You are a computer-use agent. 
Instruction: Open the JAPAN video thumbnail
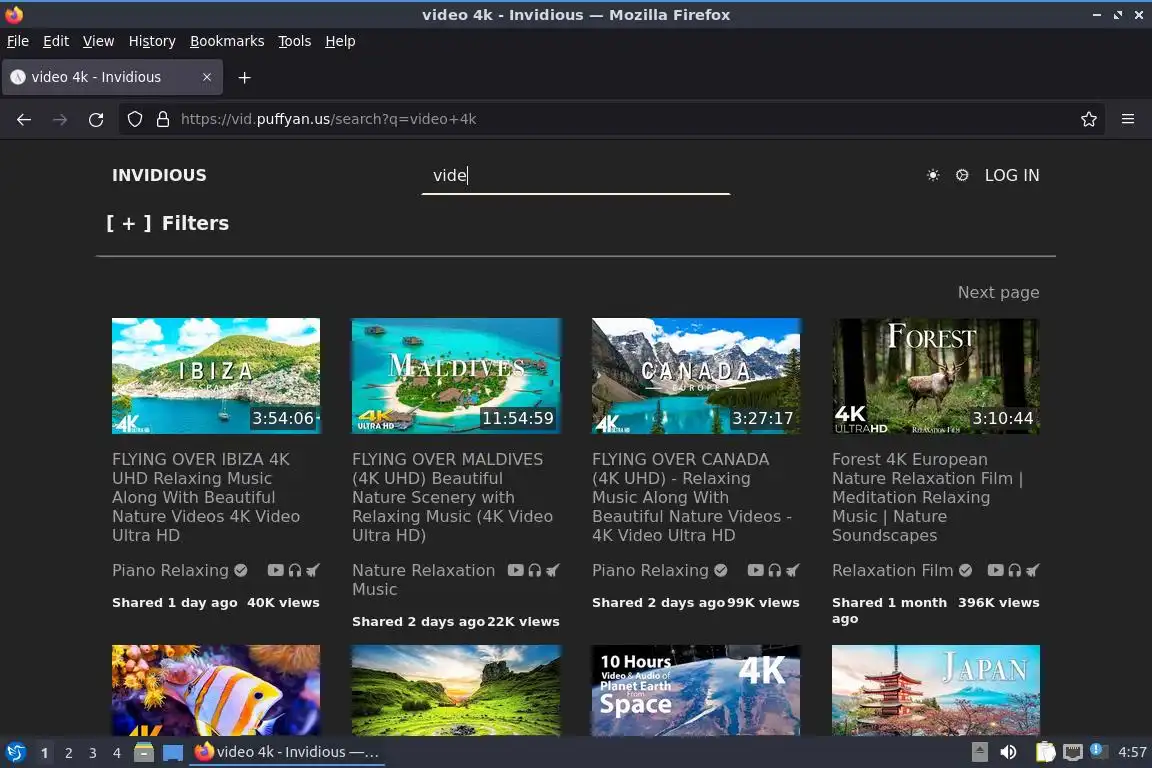pyautogui.click(x=936, y=690)
